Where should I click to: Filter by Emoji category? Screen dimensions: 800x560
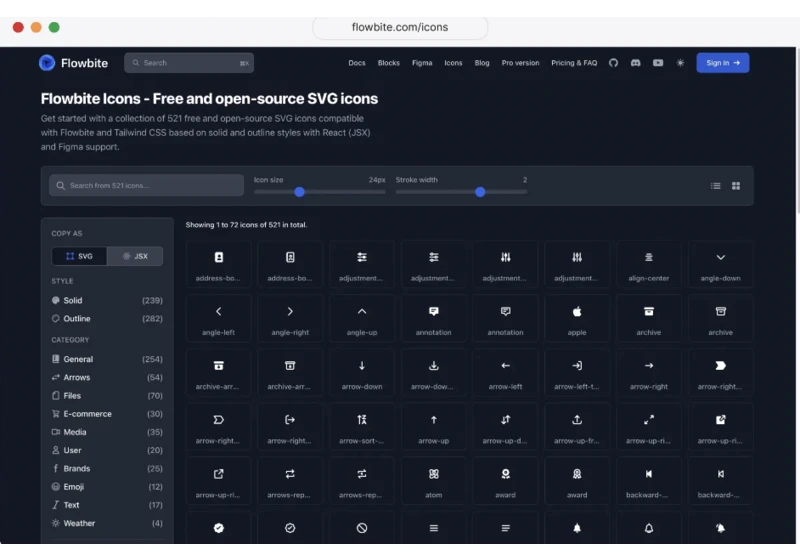[107, 487]
